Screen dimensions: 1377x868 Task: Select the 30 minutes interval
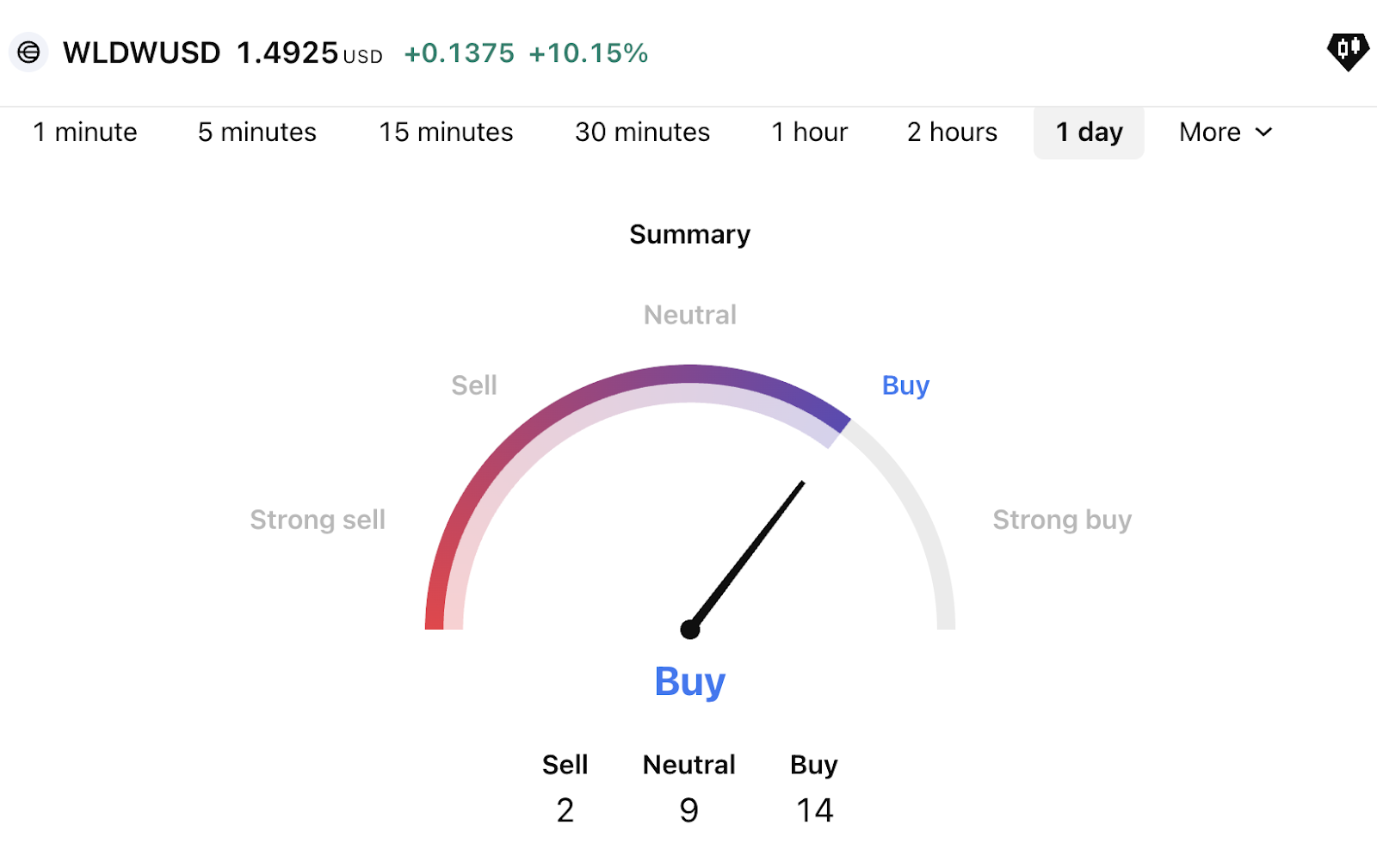[x=642, y=132]
